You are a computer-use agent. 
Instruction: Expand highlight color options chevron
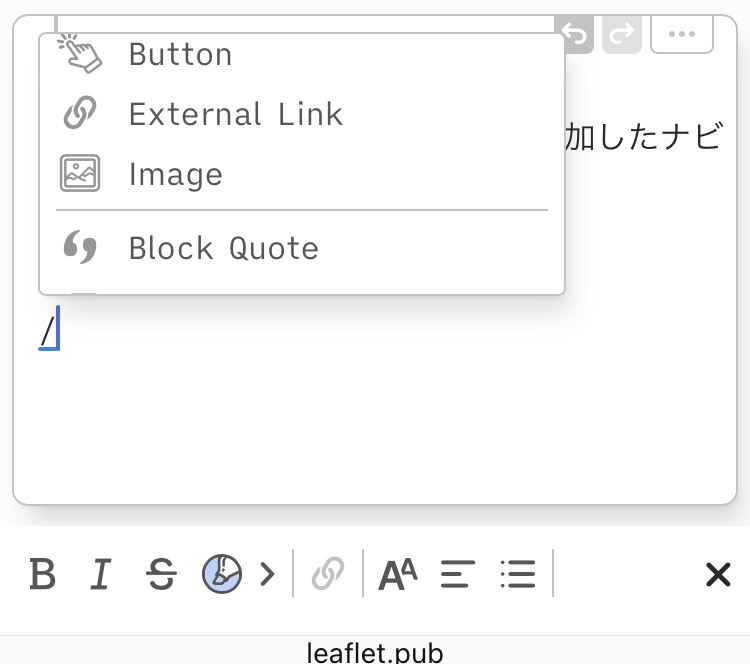click(266, 575)
